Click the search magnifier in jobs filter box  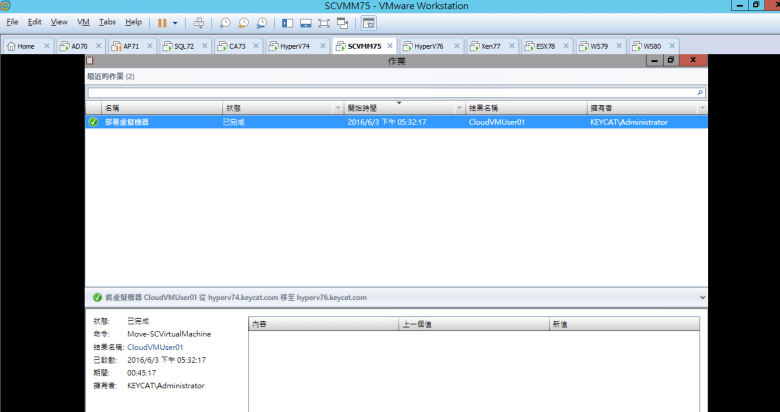[x=700, y=92]
